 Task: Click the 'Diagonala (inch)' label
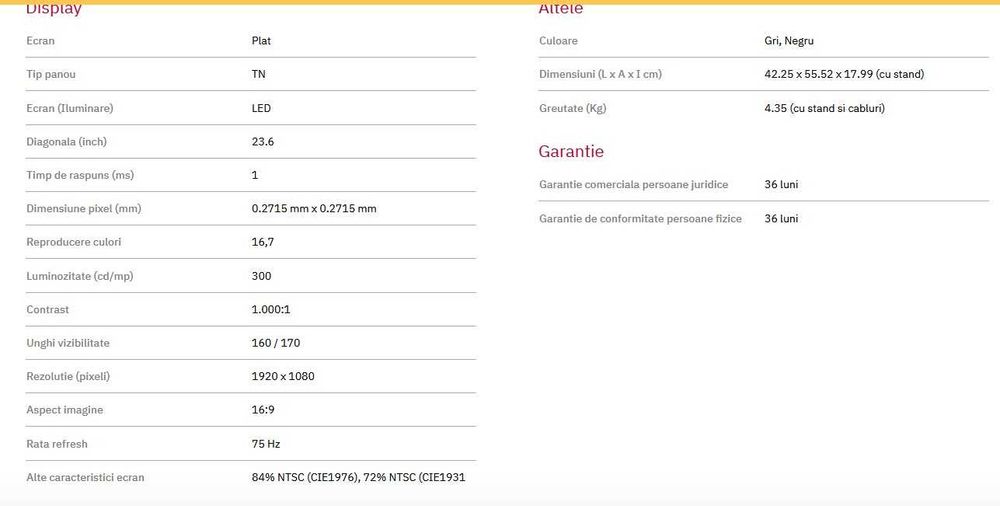66,142
